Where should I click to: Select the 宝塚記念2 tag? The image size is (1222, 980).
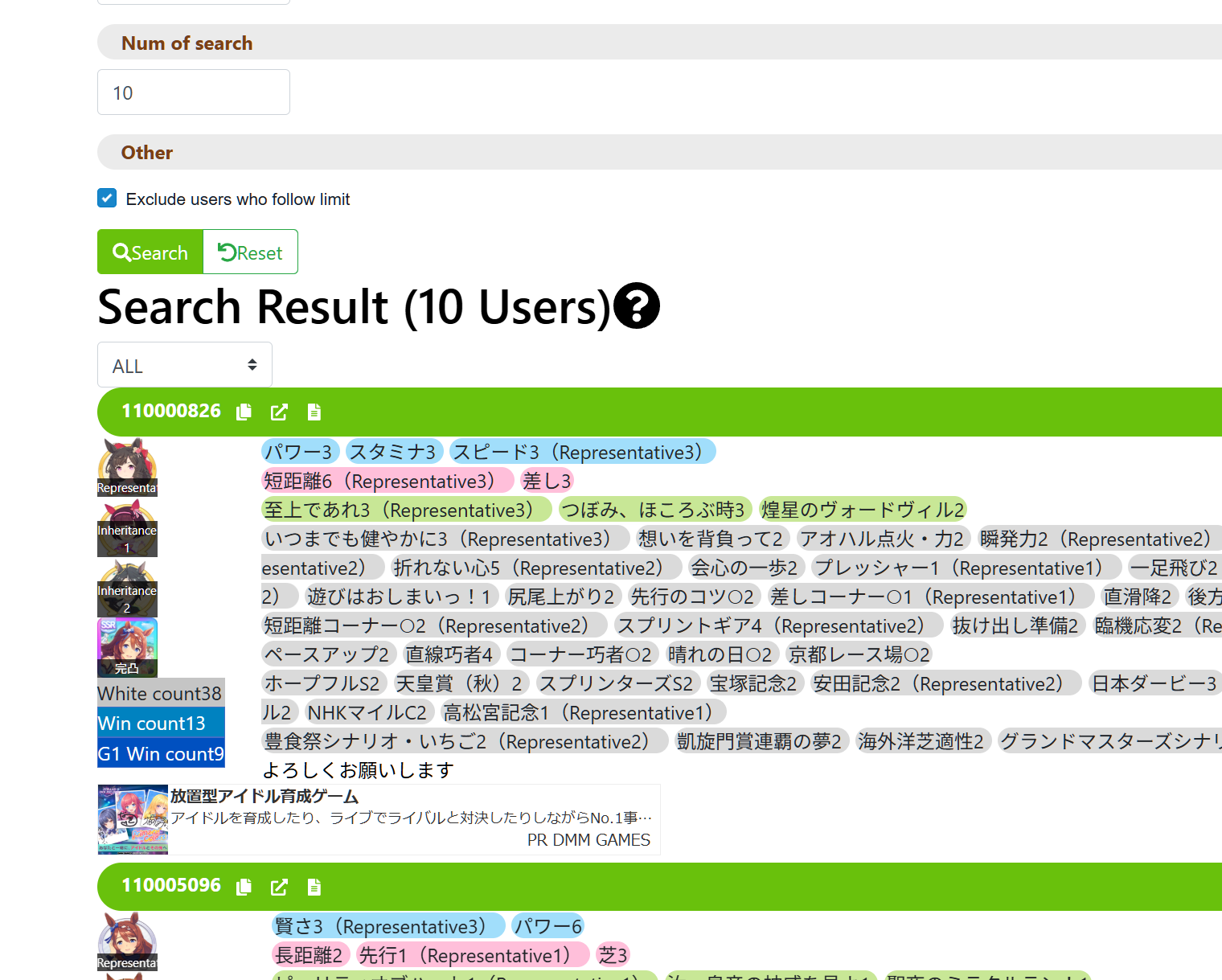click(x=754, y=683)
